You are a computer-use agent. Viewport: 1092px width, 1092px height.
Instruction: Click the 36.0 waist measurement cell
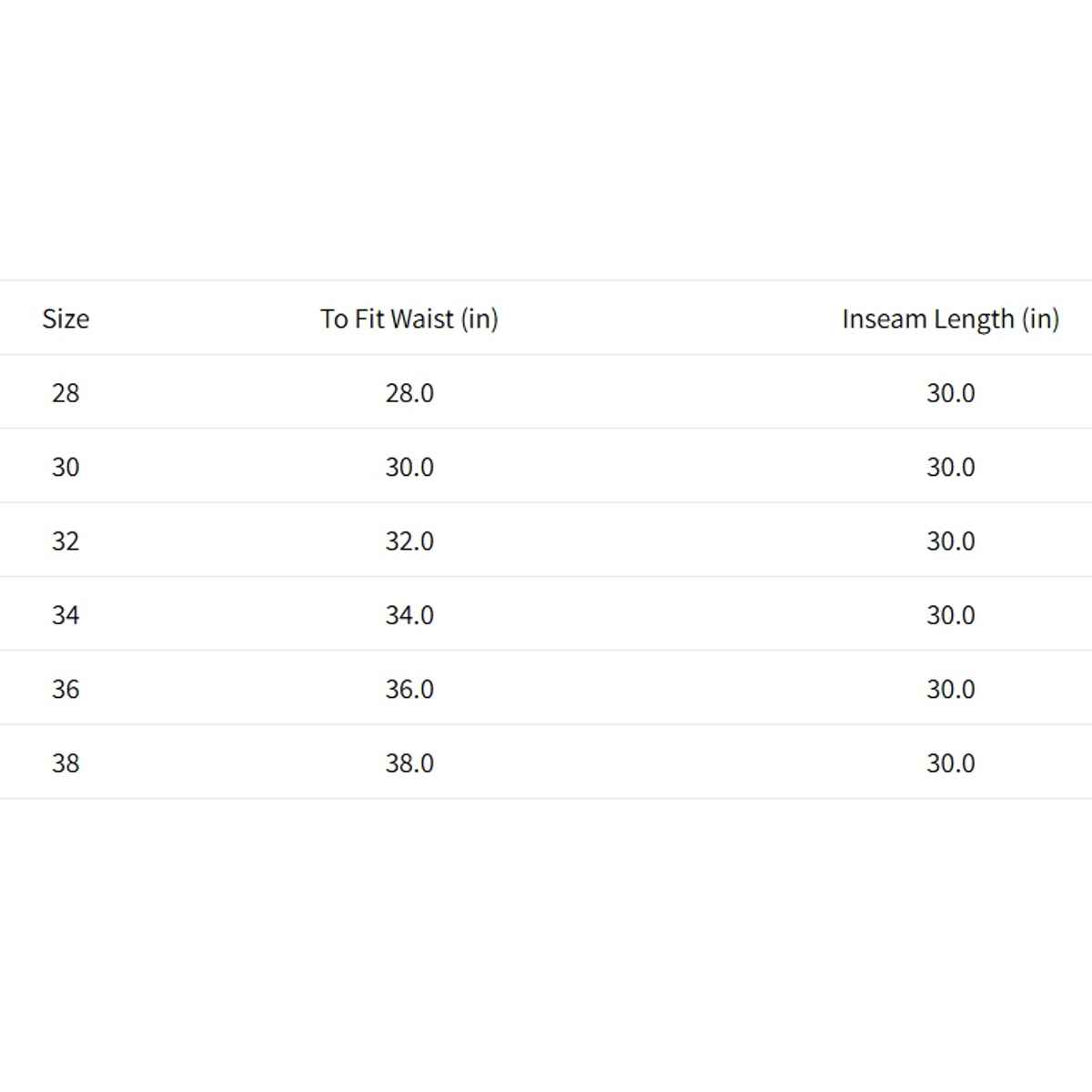click(409, 689)
